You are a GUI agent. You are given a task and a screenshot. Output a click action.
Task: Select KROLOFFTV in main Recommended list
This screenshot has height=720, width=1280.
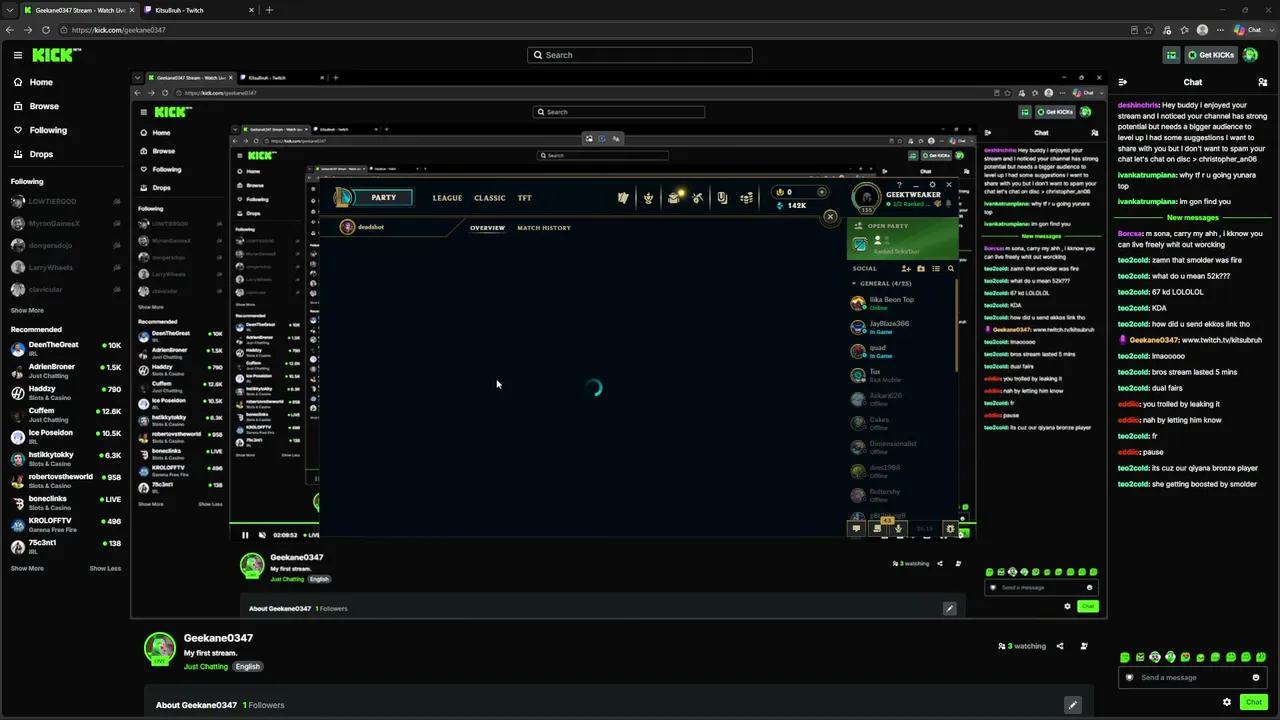click(x=66, y=525)
